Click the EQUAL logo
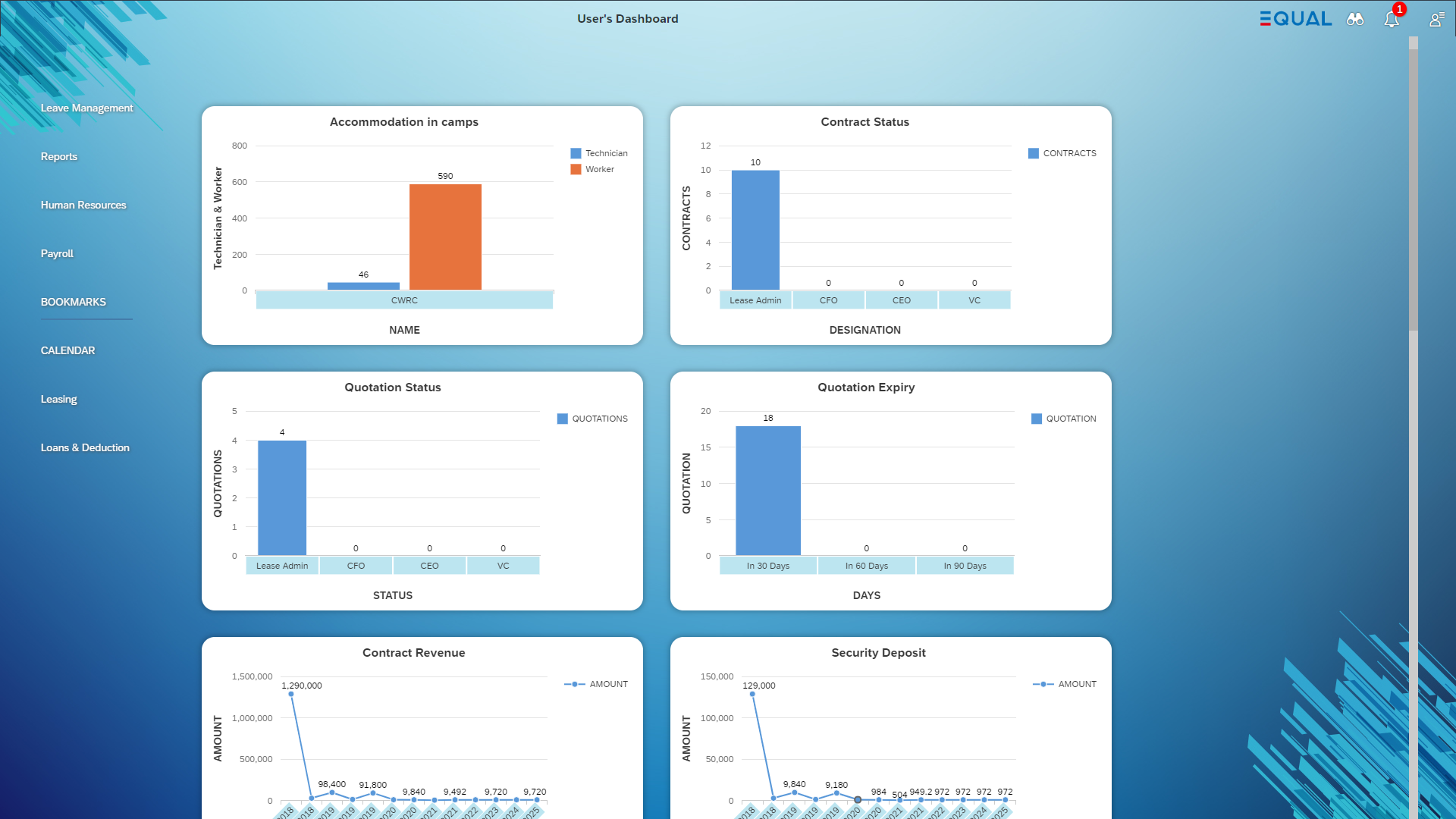Viewport: 1456px width, 819px height. tap(1295, 19)
